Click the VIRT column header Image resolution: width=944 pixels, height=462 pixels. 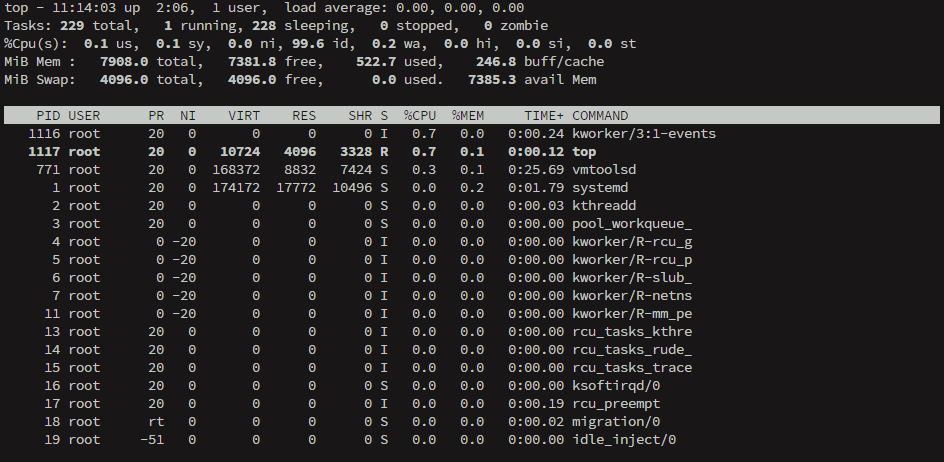pyautogui.click(x=244, y=116)
